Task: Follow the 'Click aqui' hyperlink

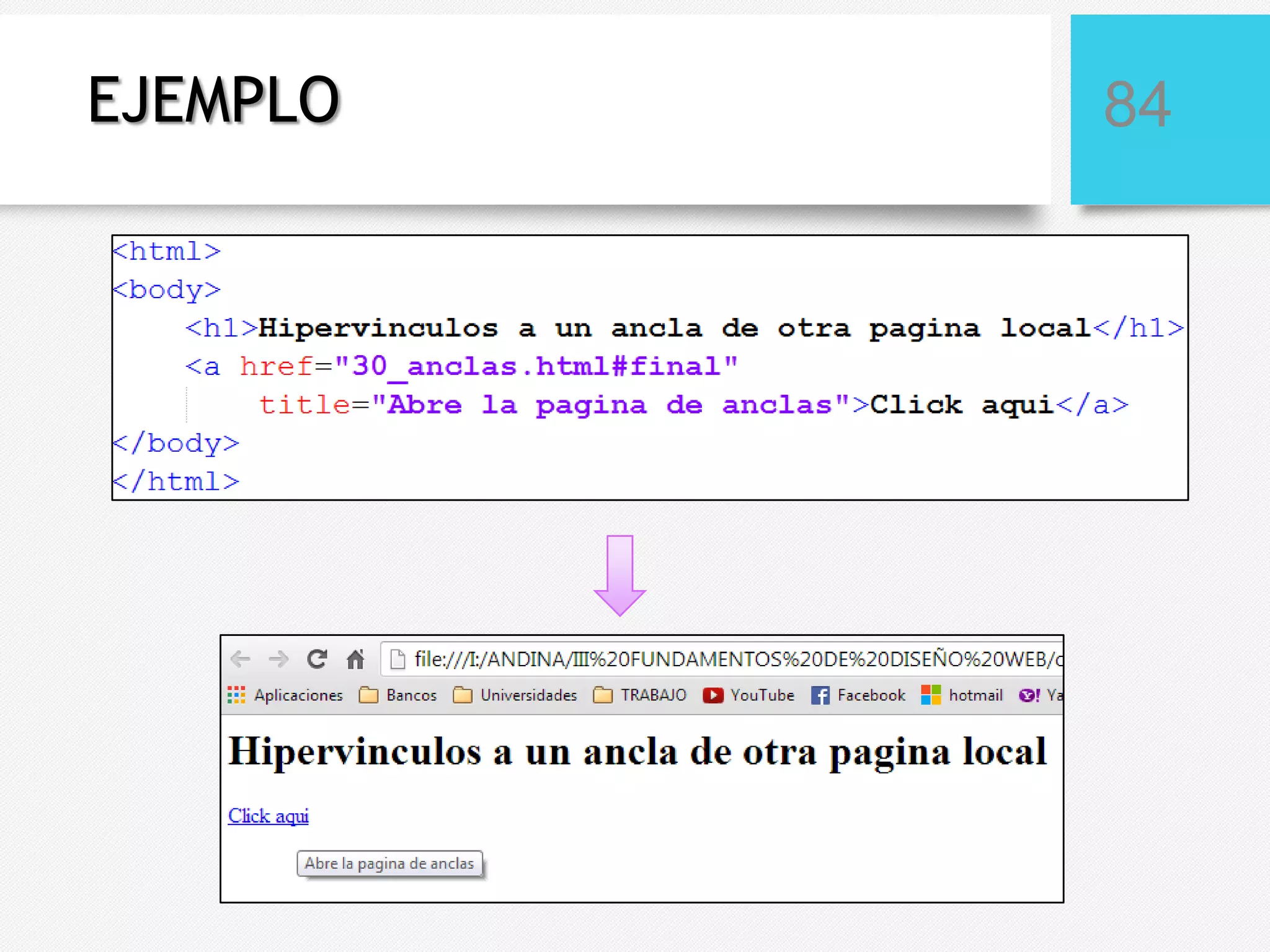Action: [269, 816]
